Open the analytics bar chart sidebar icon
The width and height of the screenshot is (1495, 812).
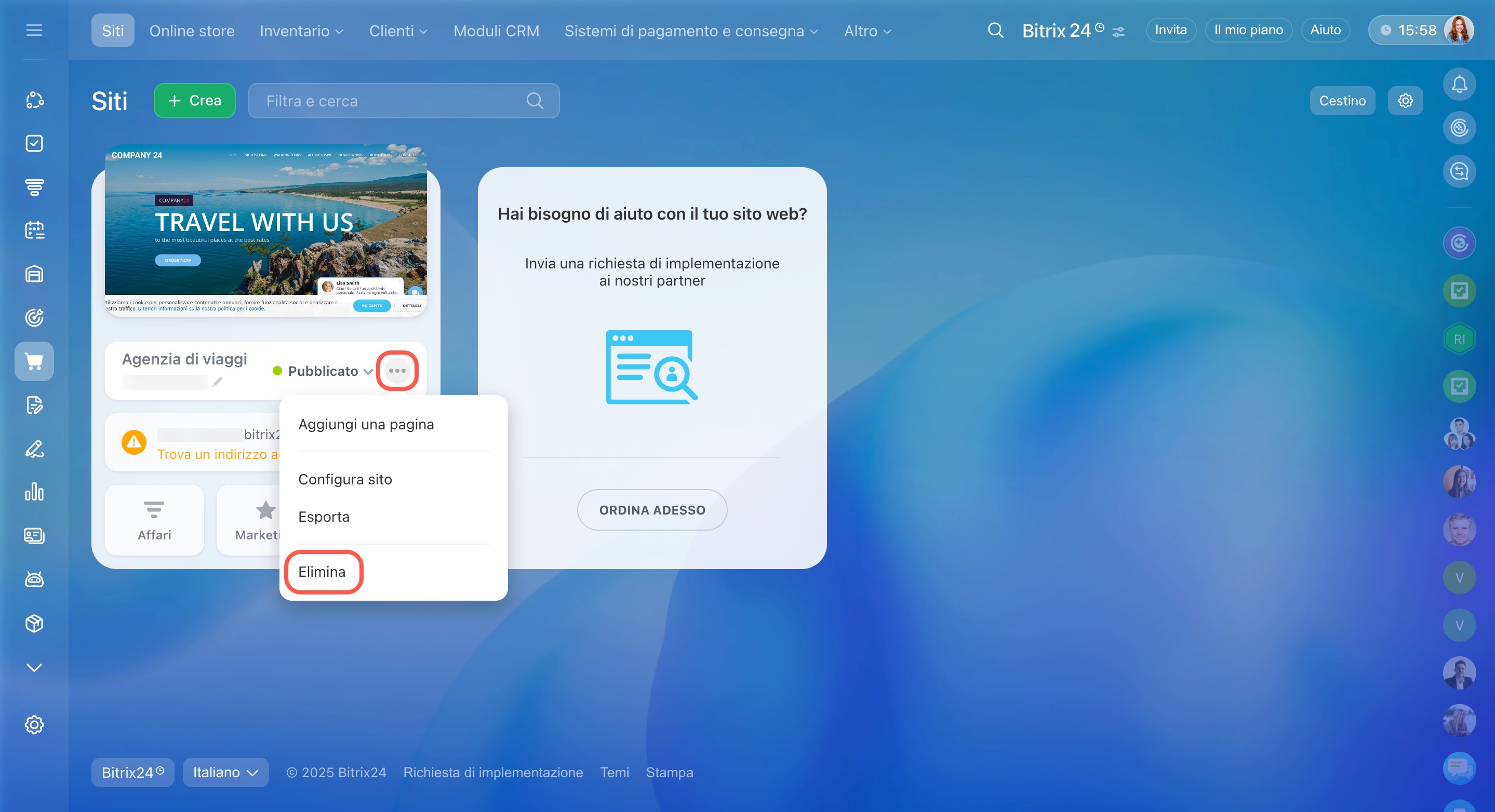pos(34,492)
